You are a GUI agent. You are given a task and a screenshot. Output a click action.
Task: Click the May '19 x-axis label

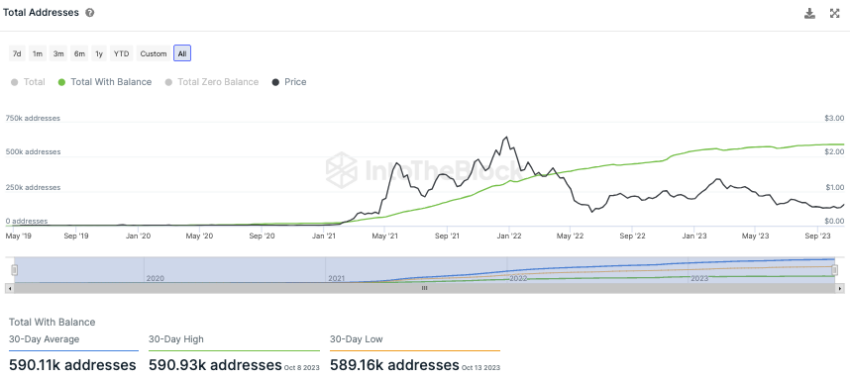coord(17,236)
